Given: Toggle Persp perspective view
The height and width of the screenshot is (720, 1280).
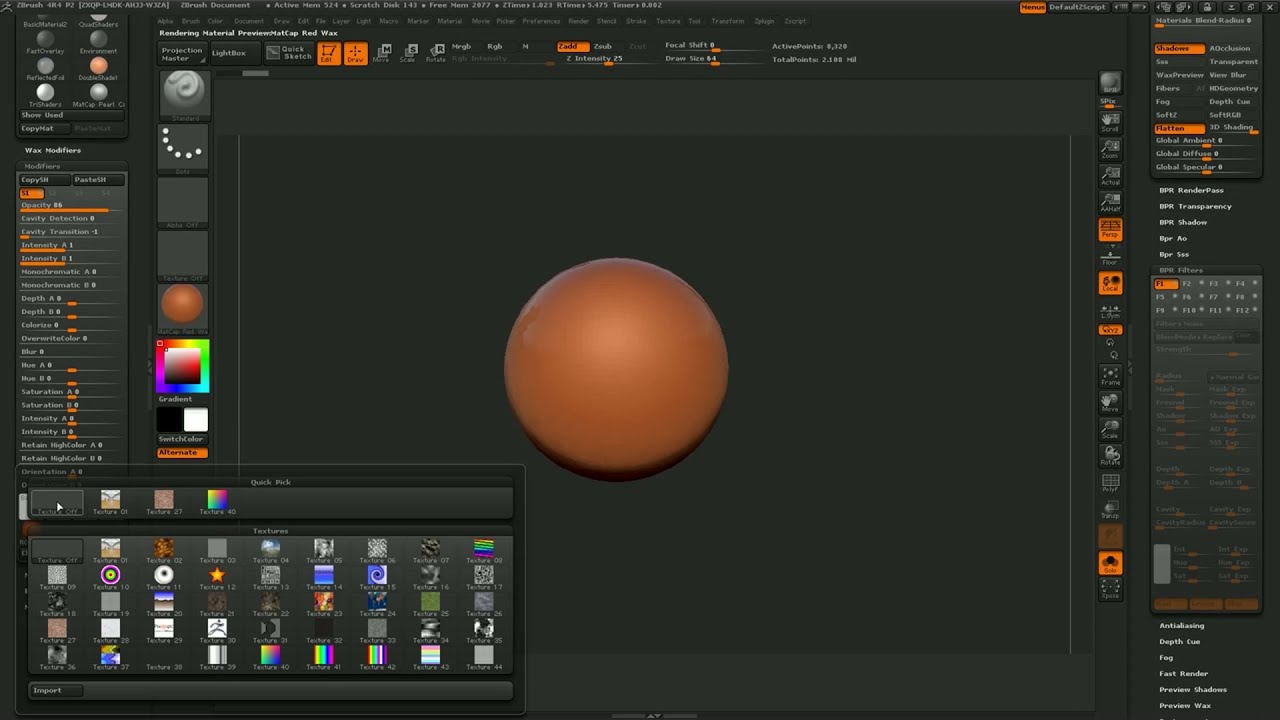Looking at the screenshot, I should [1110, 229].
